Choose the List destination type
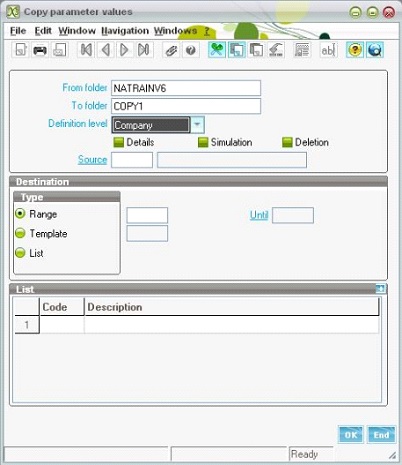 pyautogui.click(x=20, y=253)
